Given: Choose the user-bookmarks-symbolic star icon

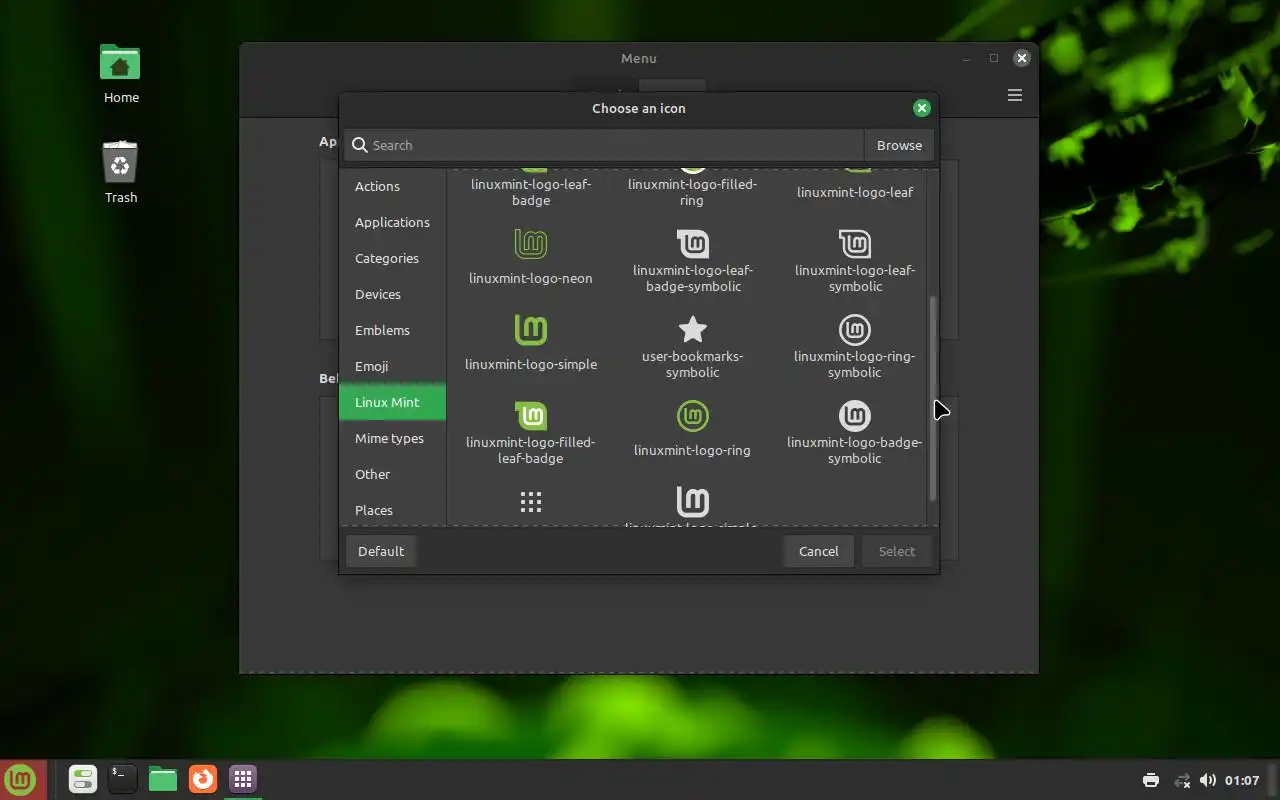Looking at the screenshot, I should coord(692,329).
